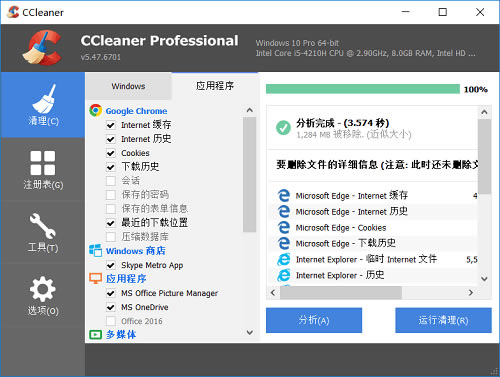Click the CCleaner title bar icon
The height and width of the screenshot is (377, 500).
(13, 12)
